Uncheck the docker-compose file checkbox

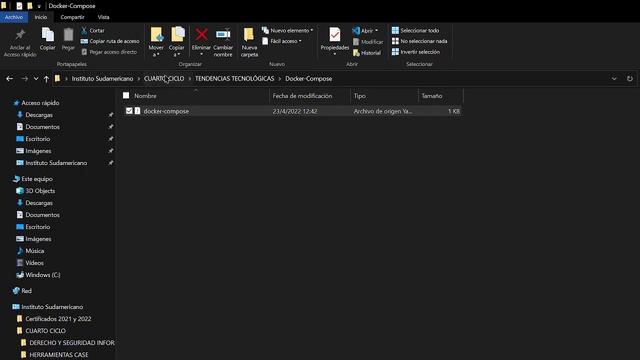tap(129, 111)
